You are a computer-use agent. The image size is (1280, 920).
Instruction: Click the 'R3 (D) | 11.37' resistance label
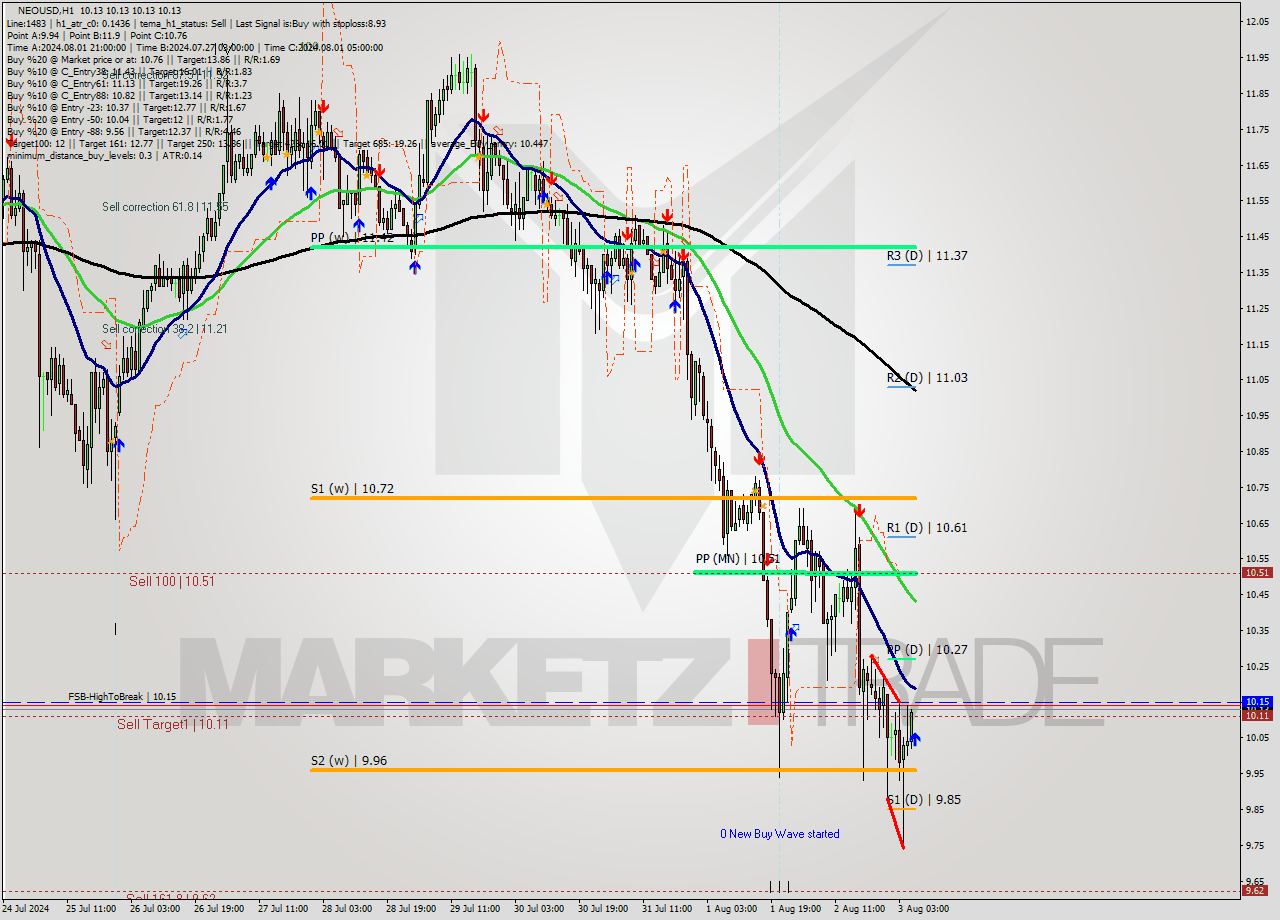(x=927, y=256)
